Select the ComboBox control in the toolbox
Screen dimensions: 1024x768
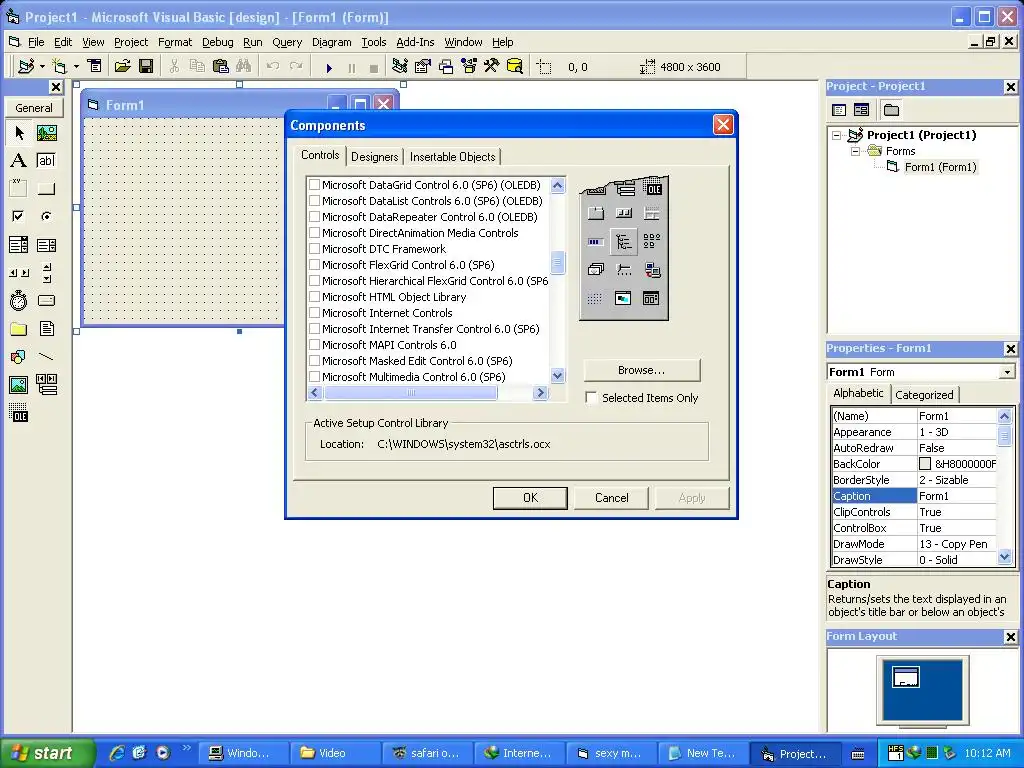coord(19,245)
